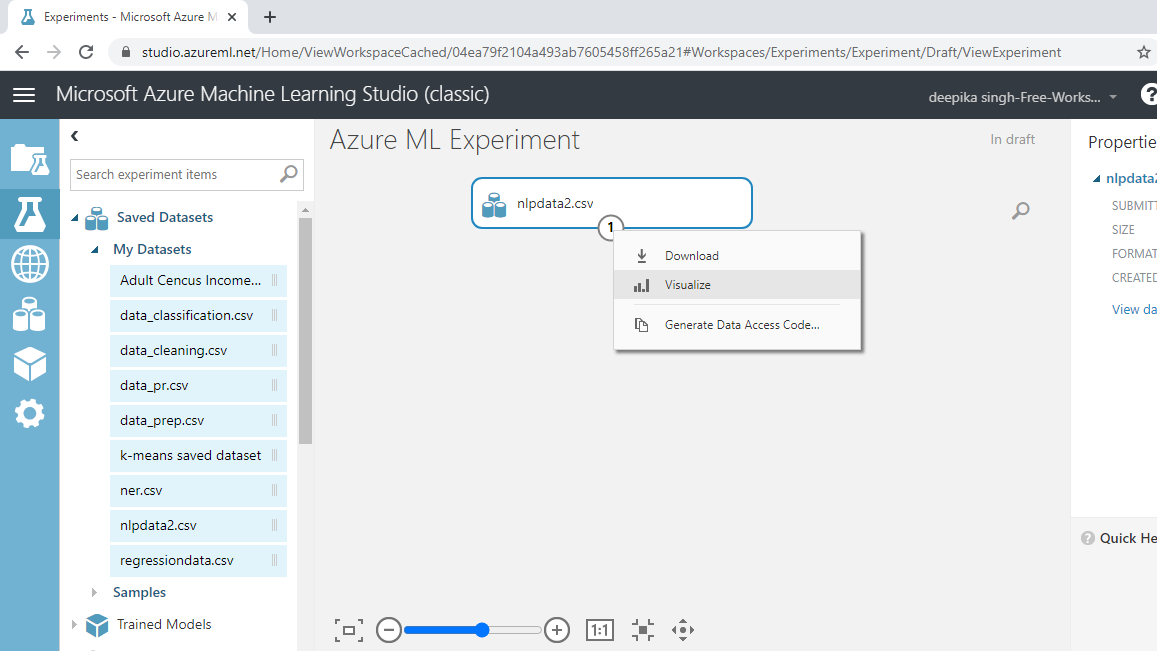Viewport: 1157px width, 651px height.
Task: Zoom out with the minus button
Action: pyautogui.click(x=389, y=630)
